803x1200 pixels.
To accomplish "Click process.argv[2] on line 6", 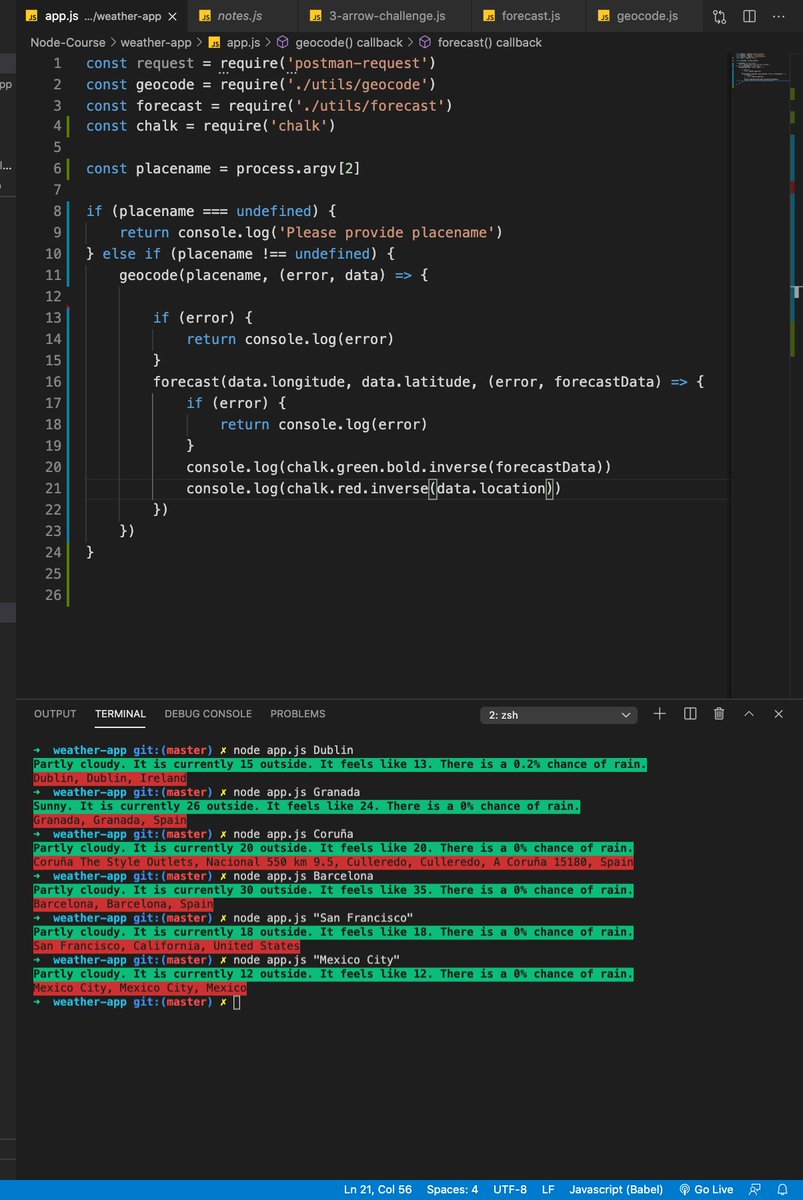I will (298, 168).
